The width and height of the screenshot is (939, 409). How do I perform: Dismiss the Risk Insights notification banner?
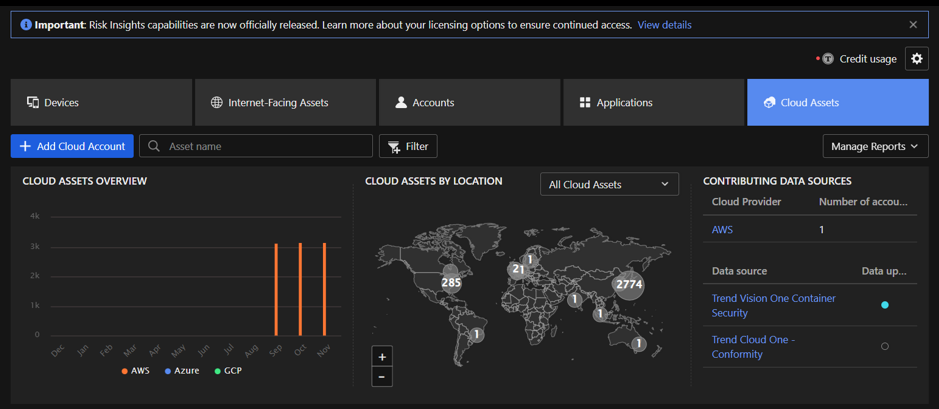click(912, 25)
